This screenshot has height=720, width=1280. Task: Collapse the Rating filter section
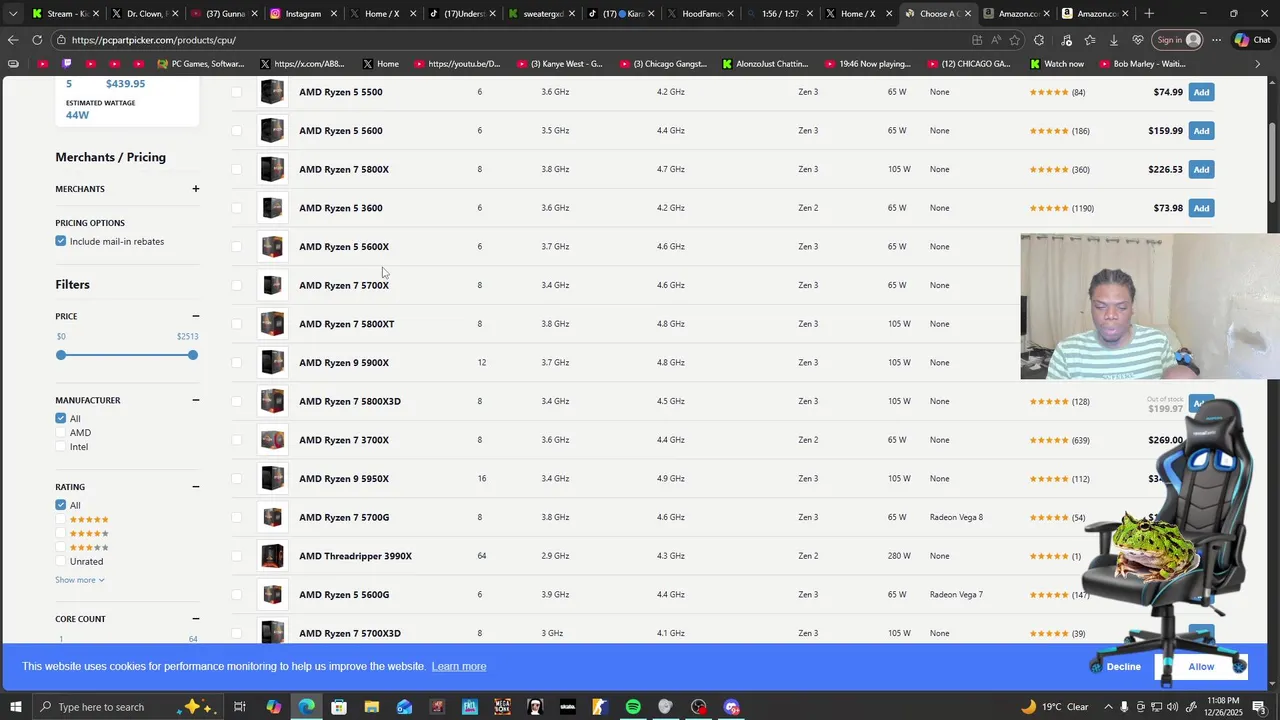click(195, 487)
